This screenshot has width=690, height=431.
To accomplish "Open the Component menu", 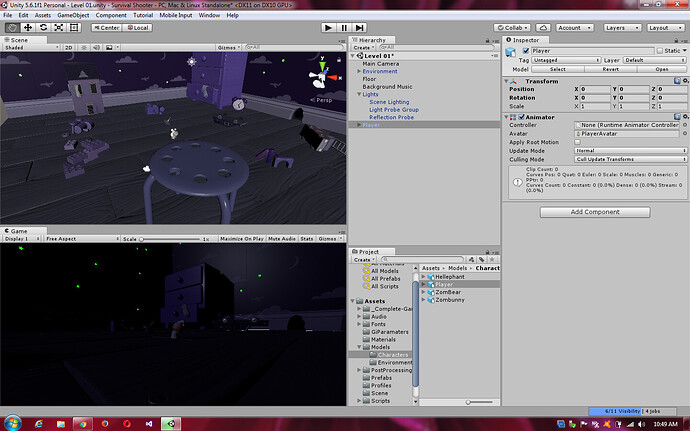I will 111,15.
